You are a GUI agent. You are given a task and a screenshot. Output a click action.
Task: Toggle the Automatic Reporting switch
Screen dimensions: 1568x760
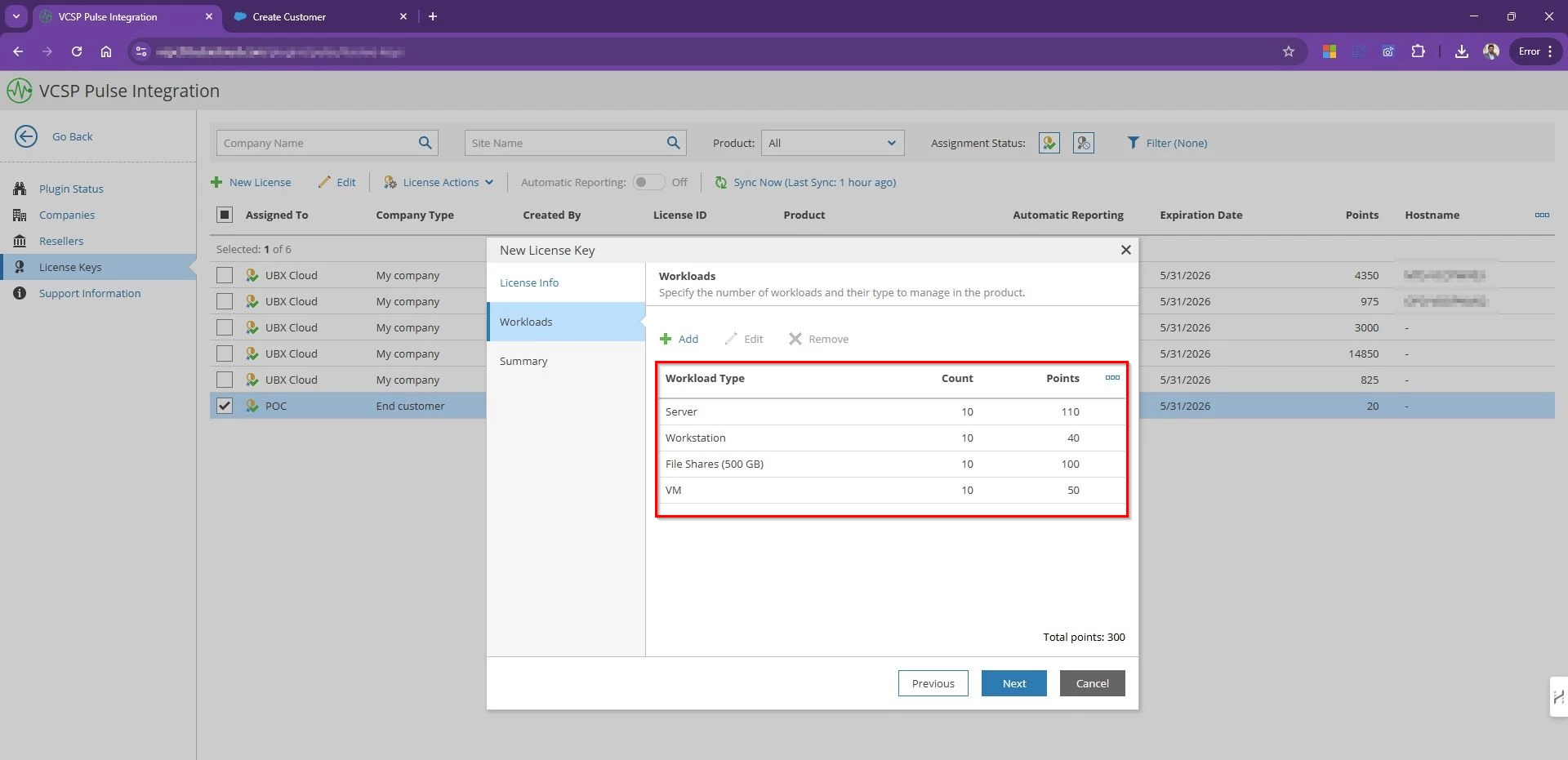[648, 182]
